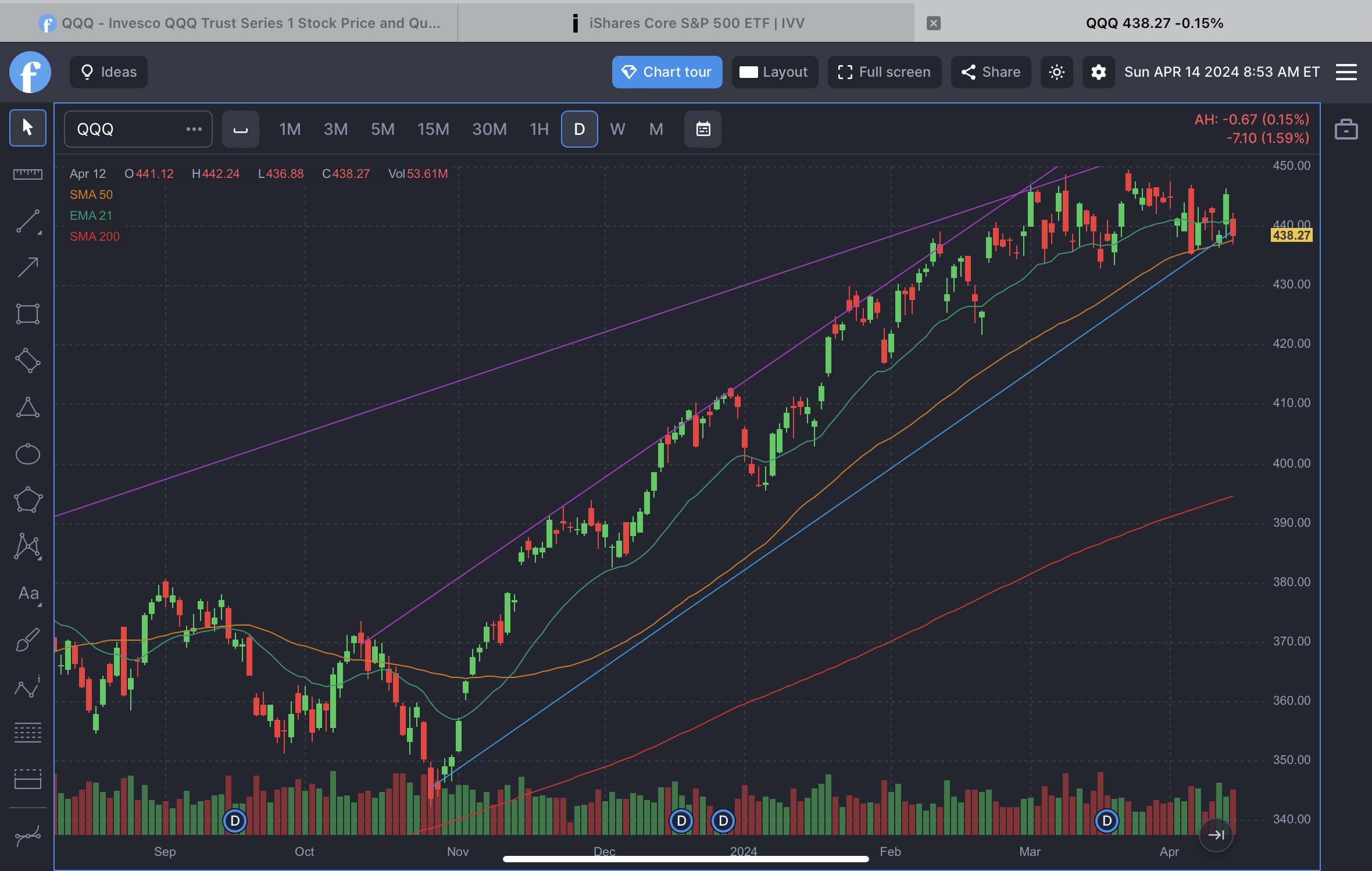Image resolution: width=1372 pixels, height=871 pixels.
Task: Start the Chart tour
Action: pos(667,72)
